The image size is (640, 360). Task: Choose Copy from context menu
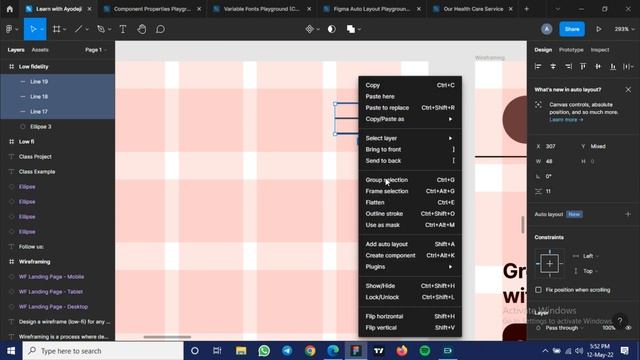point(410,85)
